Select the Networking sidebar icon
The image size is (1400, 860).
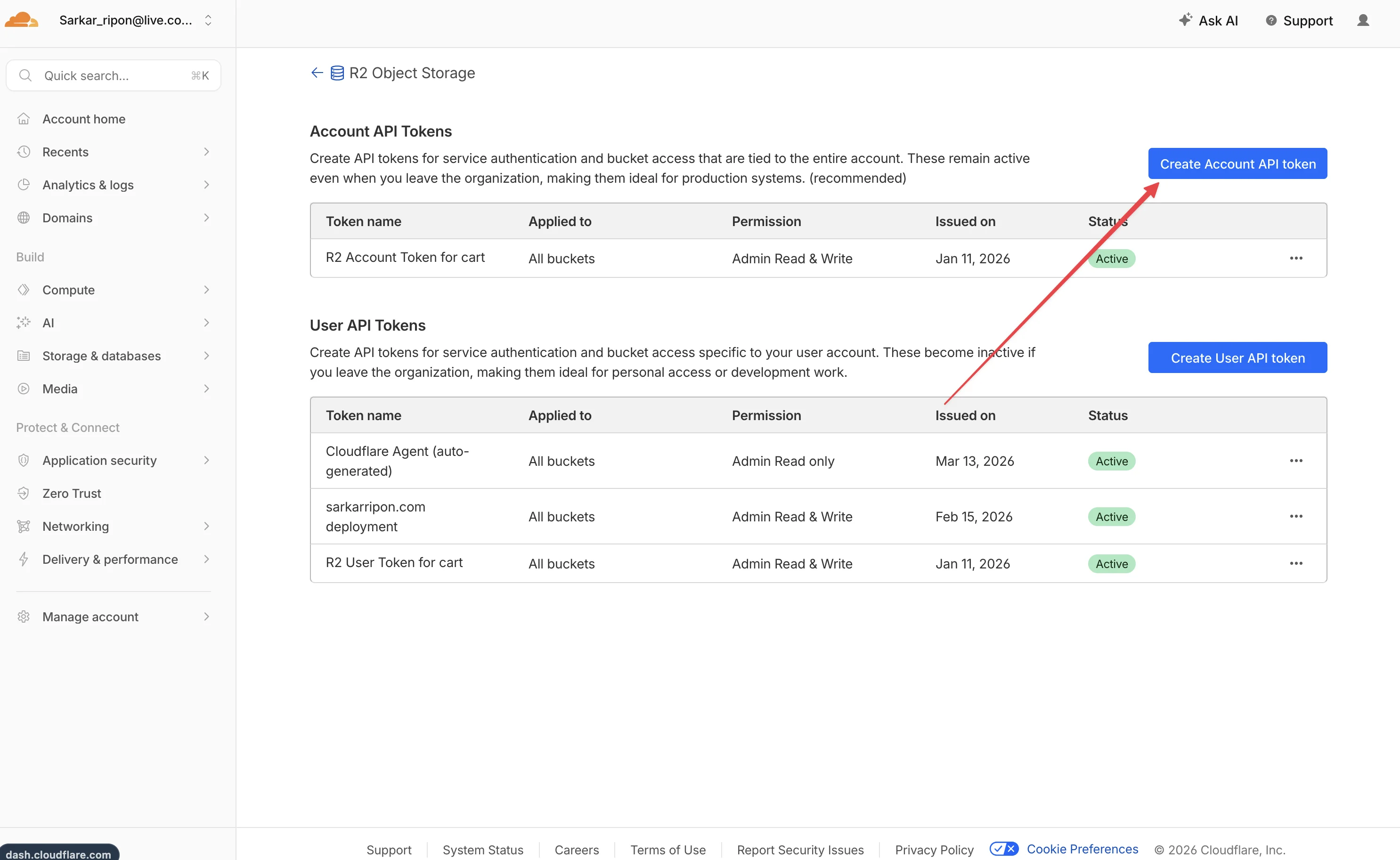click(24, 526)
